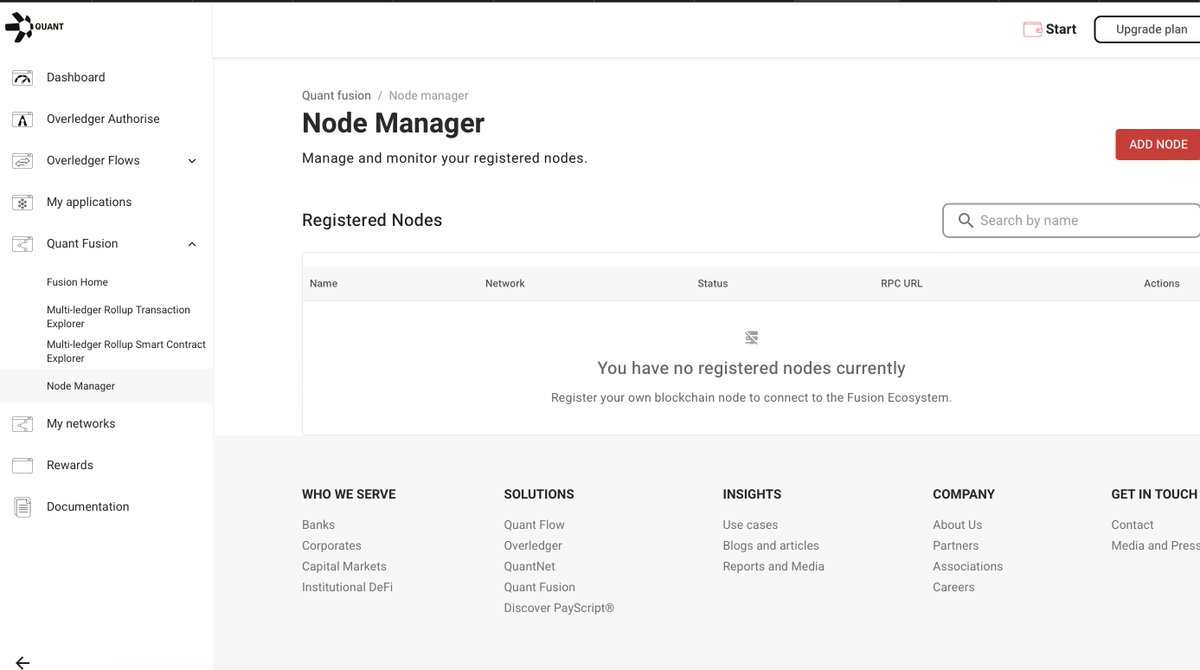Open the Overledger footer link

tap(533, 546)
